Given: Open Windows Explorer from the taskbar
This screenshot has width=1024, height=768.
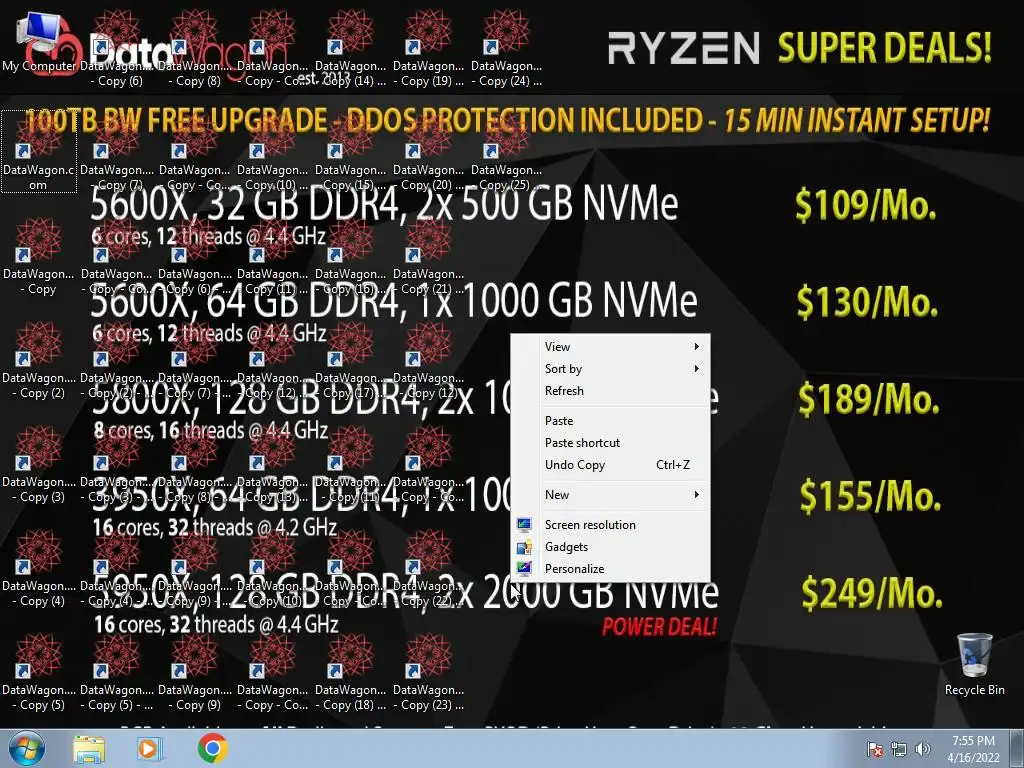Looking at the screenshot, I should [x=89, y=749].
